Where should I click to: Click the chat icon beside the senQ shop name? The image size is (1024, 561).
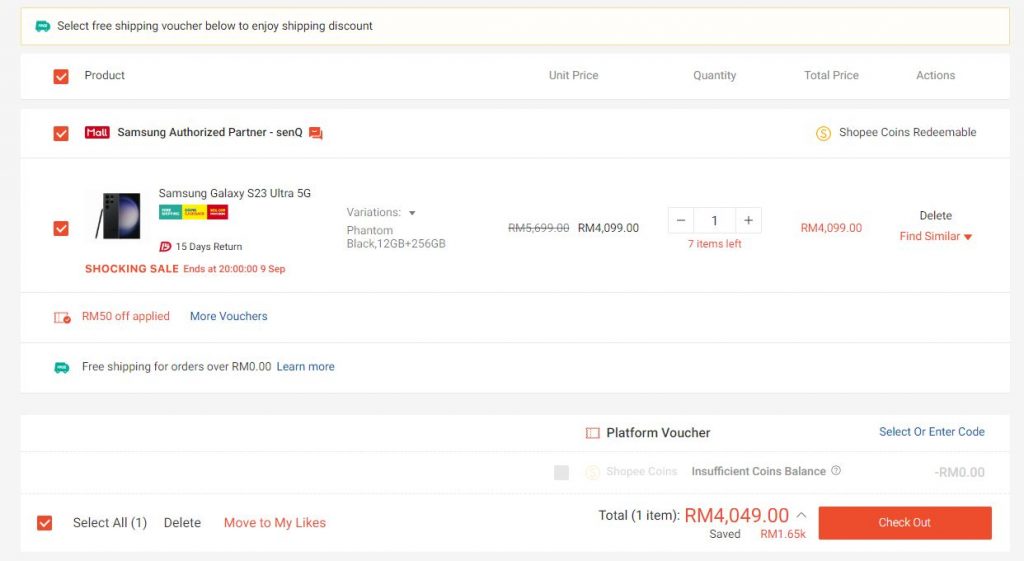(316, 133)
